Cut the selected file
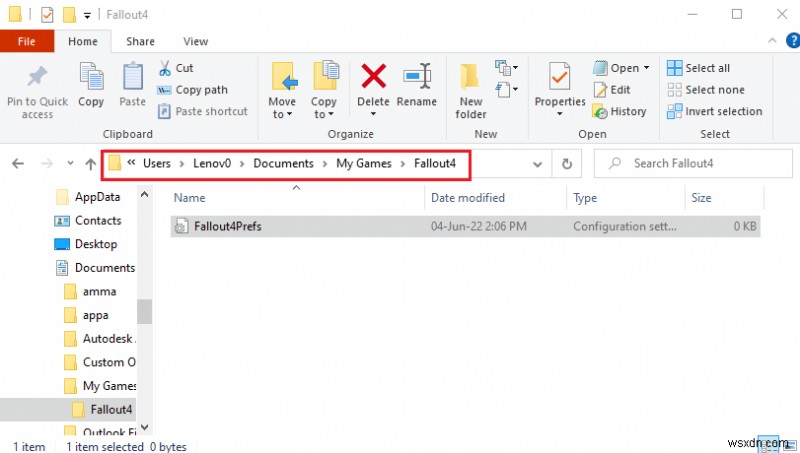 (x=176, y=68)
